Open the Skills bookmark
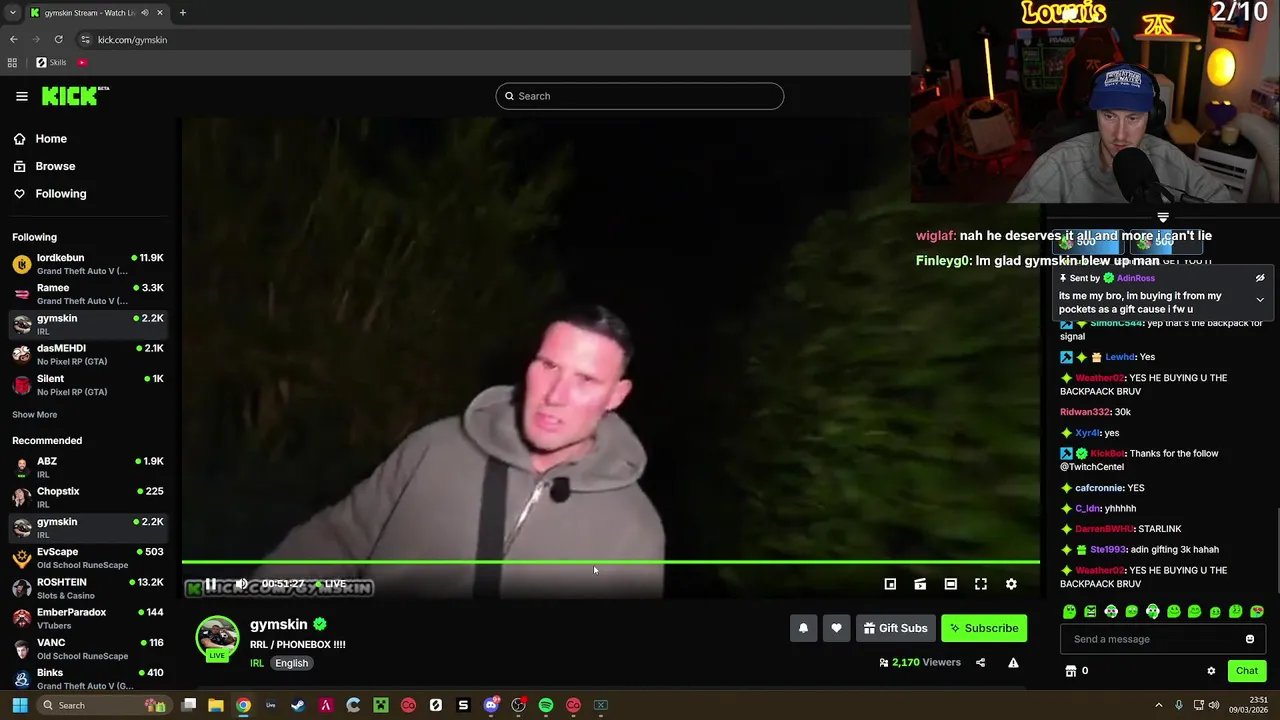 tap(51, 62)
